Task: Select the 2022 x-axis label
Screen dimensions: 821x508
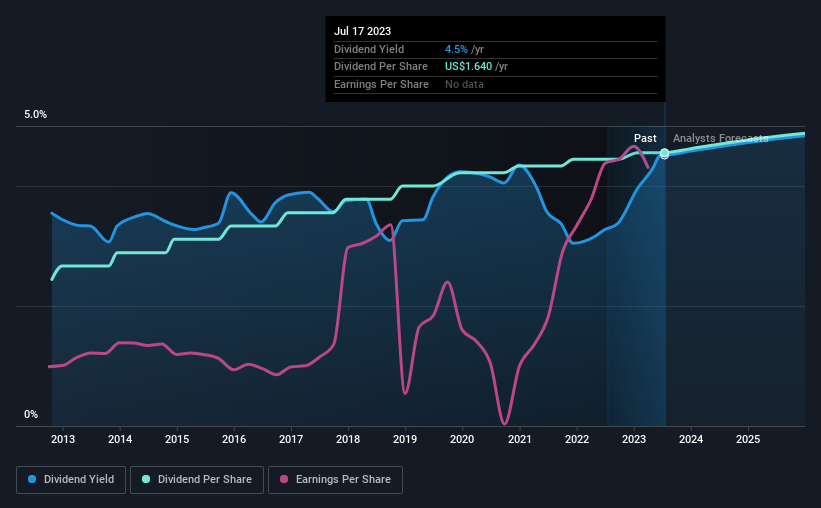Action: point(577,439)
